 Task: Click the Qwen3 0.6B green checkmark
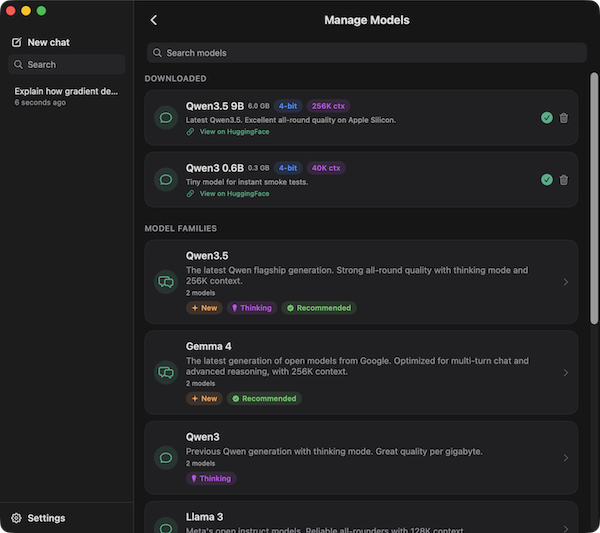pyautogui.click(x=547, y=179)
